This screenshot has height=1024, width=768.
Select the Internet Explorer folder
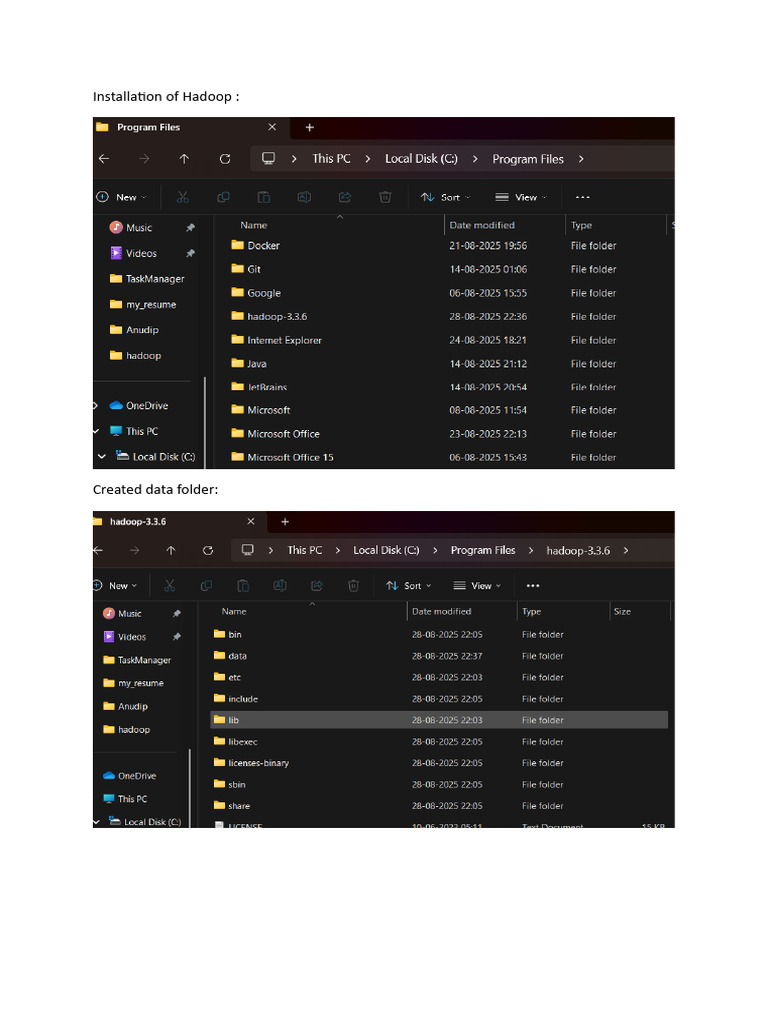click(x=284, y=340)
